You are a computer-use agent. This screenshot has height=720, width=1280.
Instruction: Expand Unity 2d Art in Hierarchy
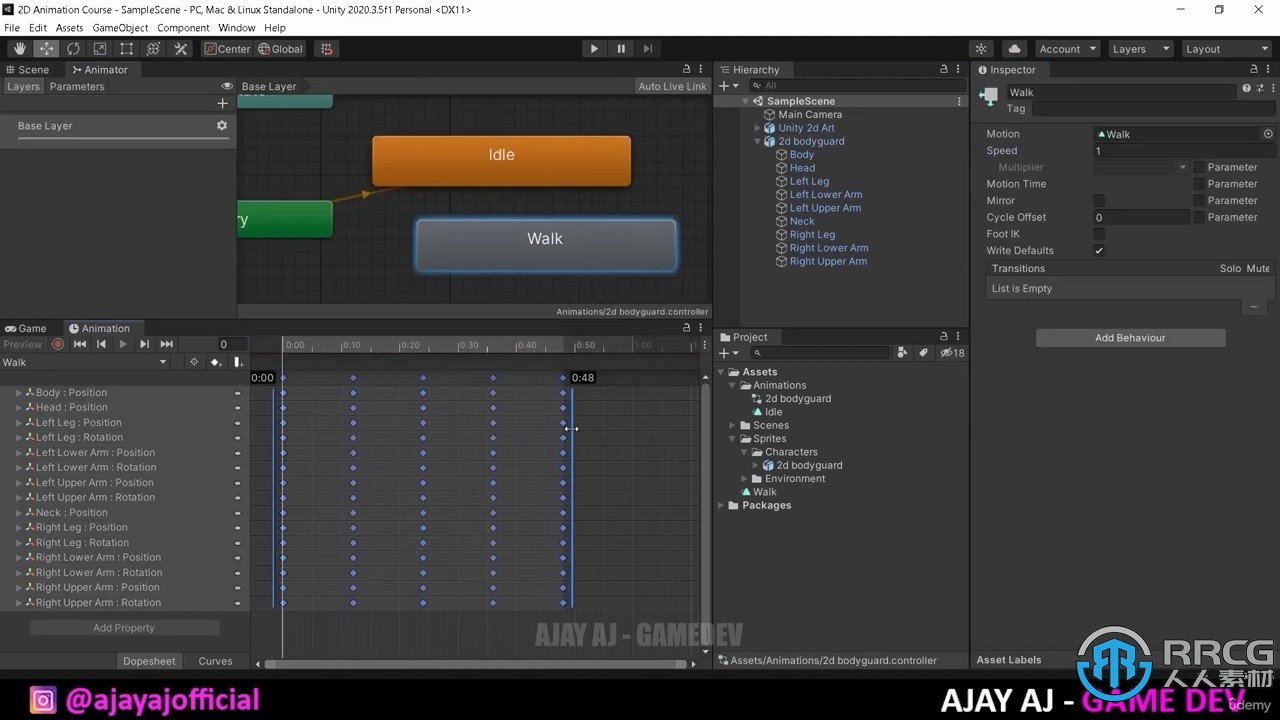(758, 128)
